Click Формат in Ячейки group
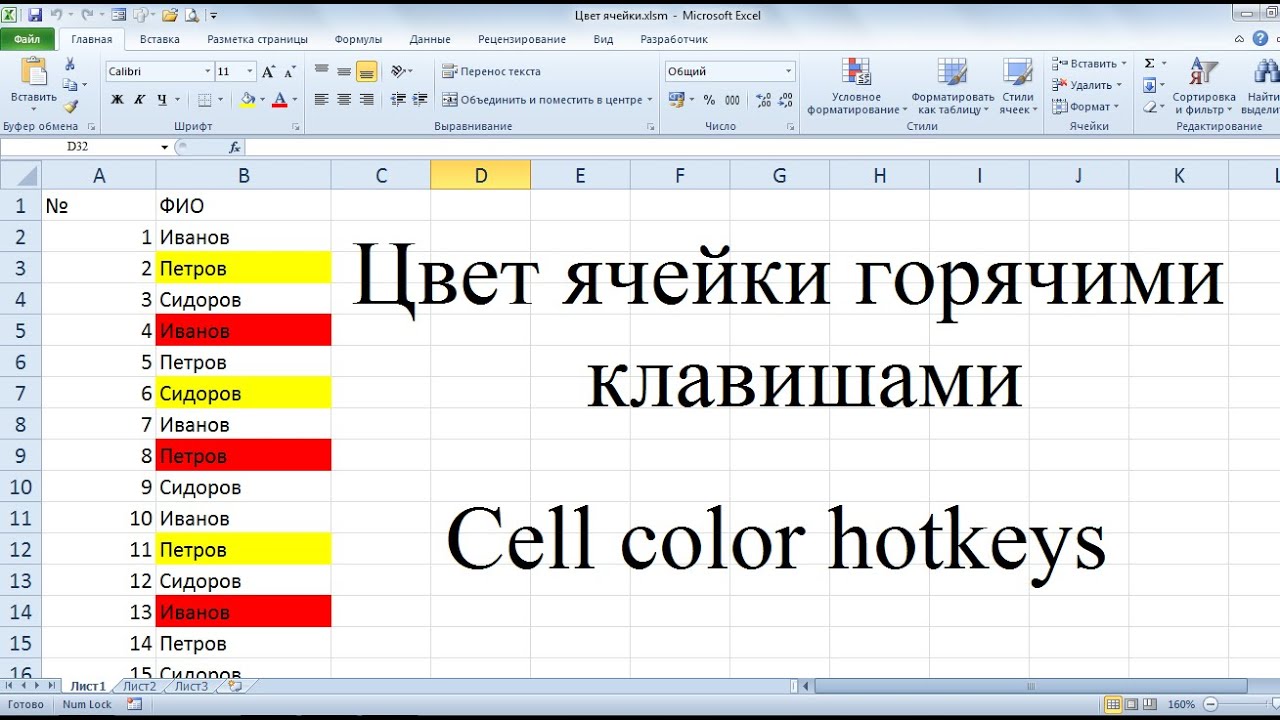Screen dimensions: 1280x720 [x=1085, y=106]
